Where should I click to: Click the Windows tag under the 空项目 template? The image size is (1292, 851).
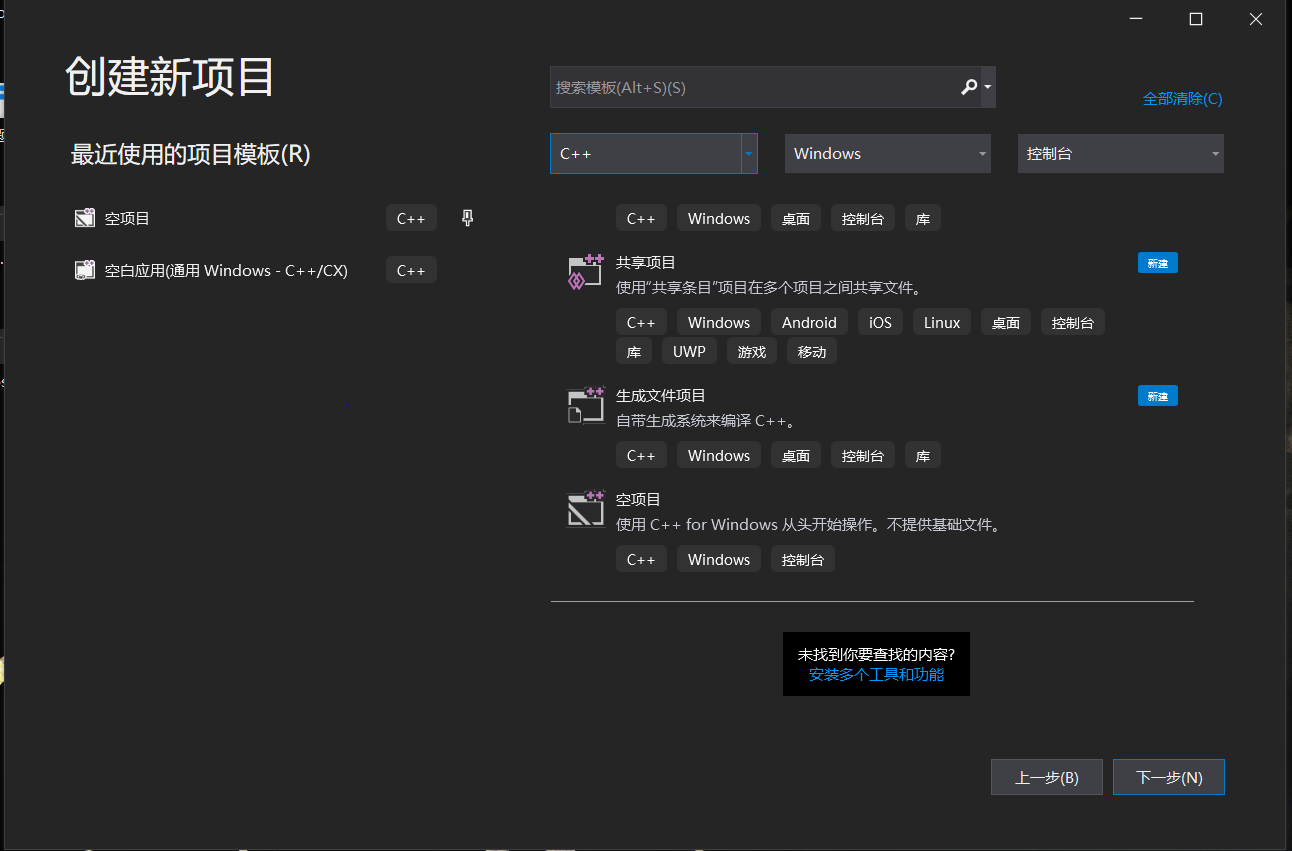point(719,559)
